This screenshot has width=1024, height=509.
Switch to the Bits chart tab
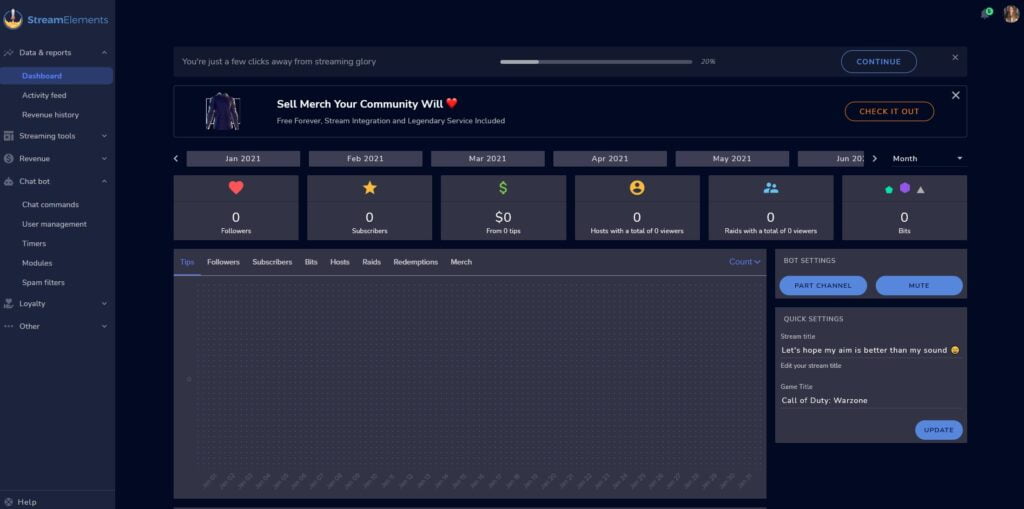click(x=311, y=262)
